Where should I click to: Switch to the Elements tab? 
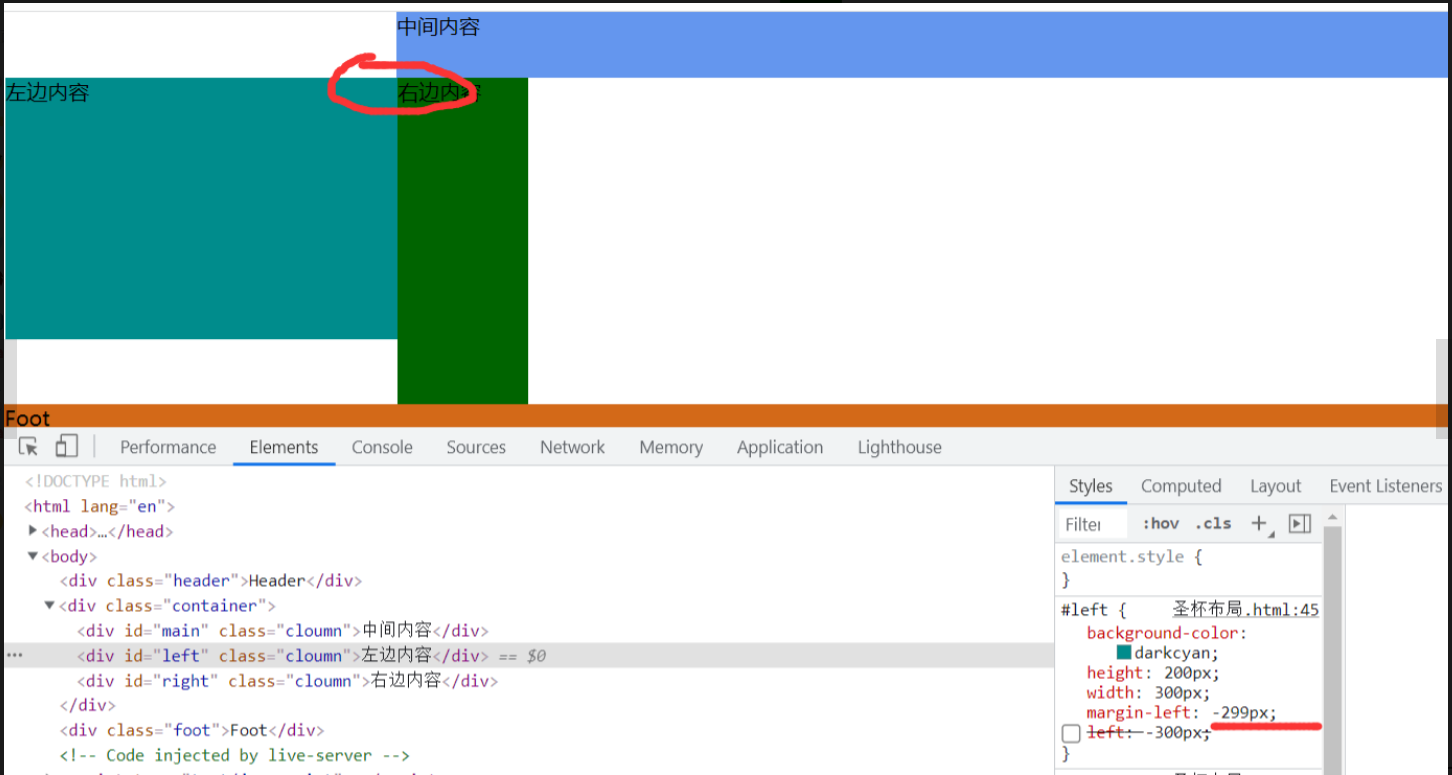click(x=284, y=447)
